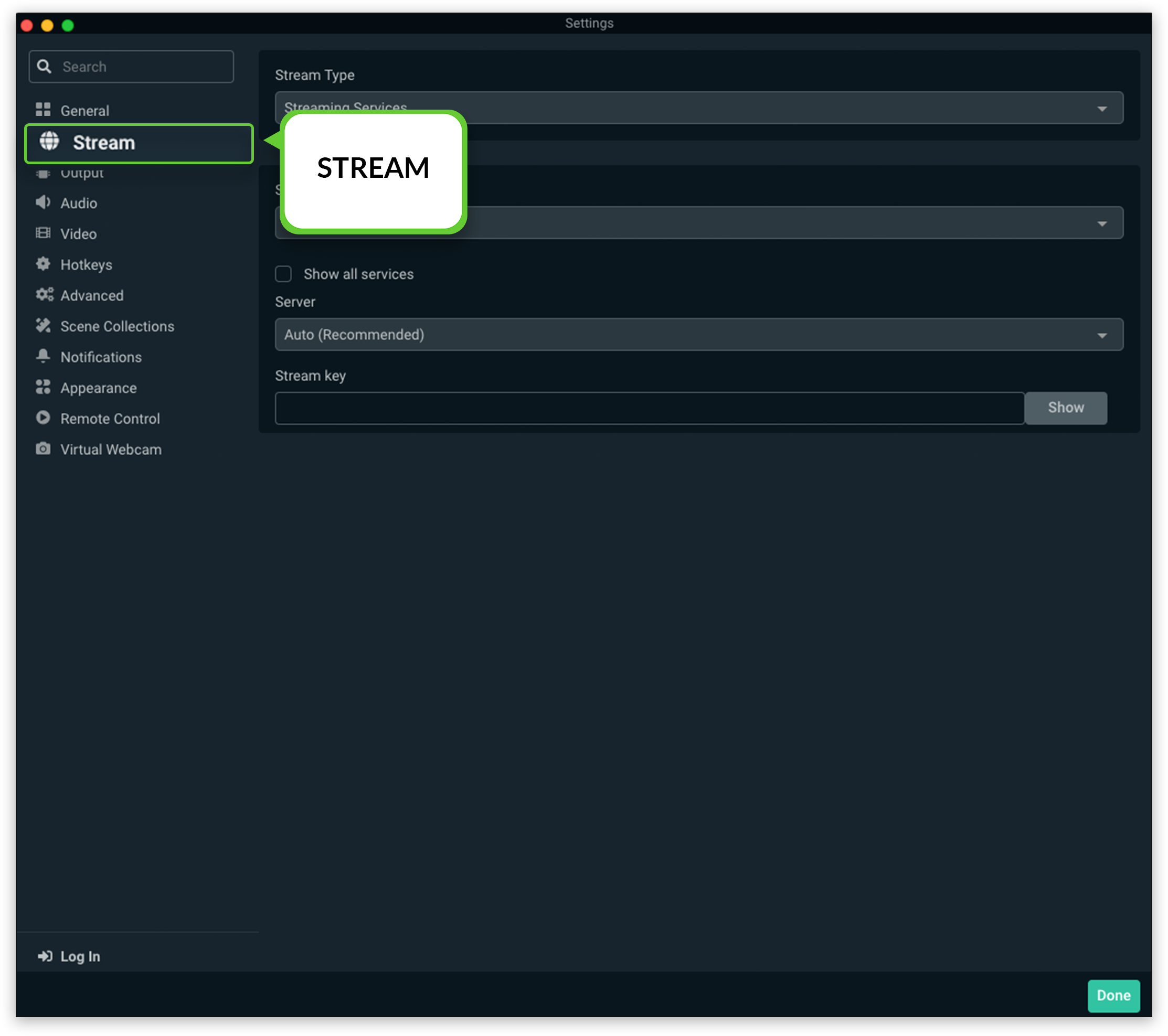Click the Stream settings icon in sidebar
This screenshot has height=1036, width=1168.
tap(45, 142)
